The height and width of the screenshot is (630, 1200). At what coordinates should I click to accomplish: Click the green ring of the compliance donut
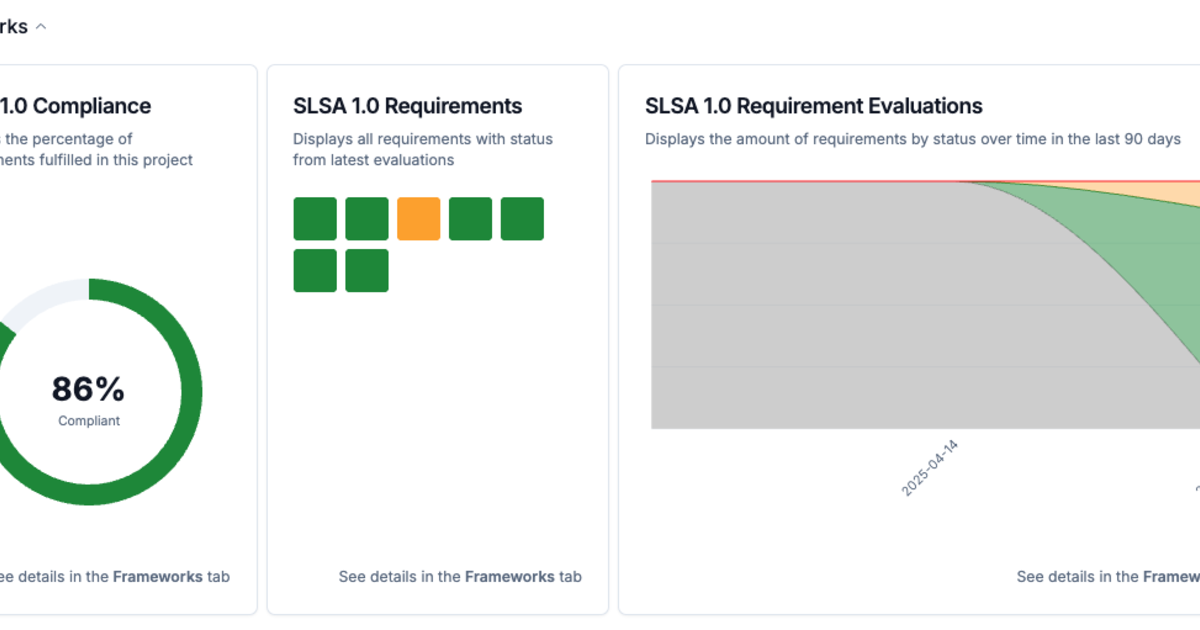pyautogui.click(x=192, y=392)
